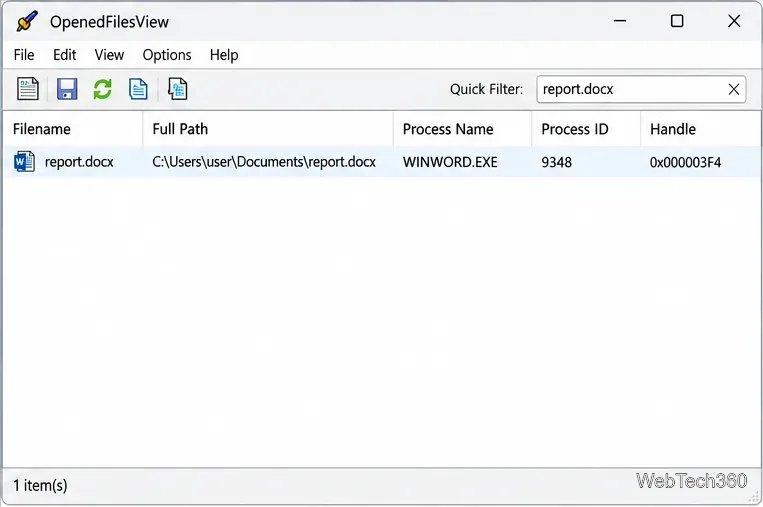
Task: Select the report.docx filename cell
Action: click(79, 162)
